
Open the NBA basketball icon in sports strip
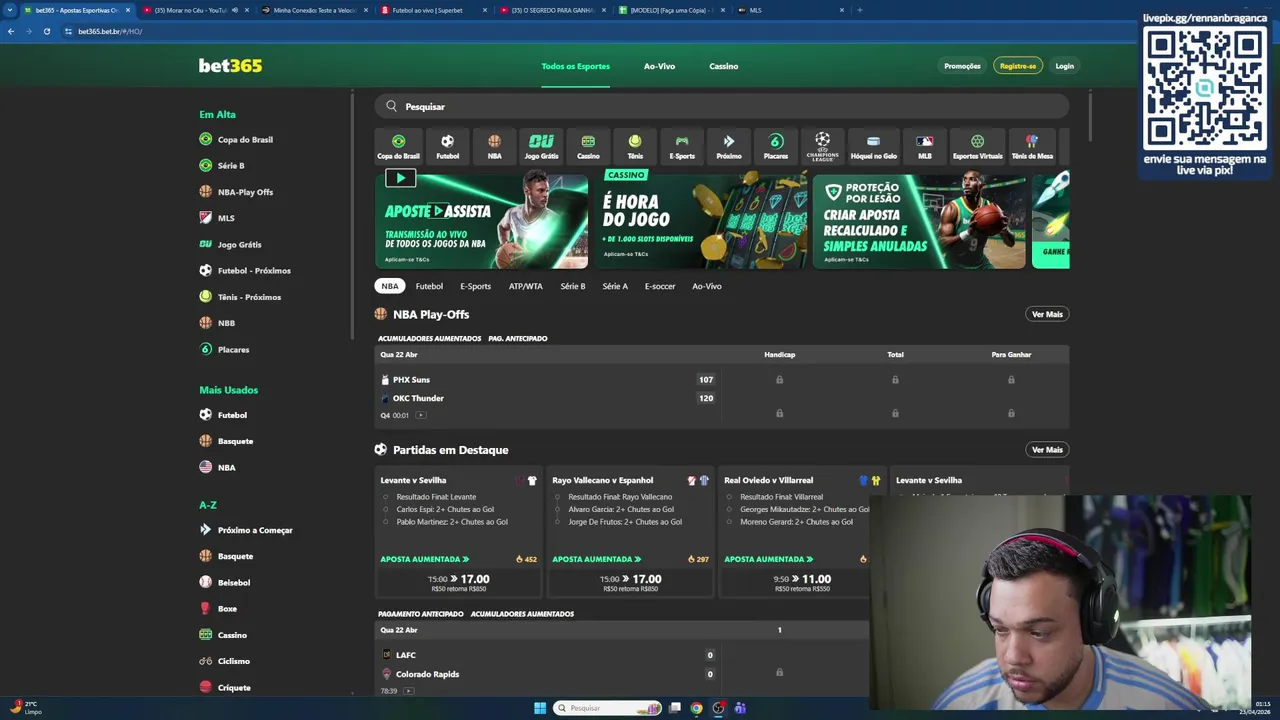tap(494, 146)
